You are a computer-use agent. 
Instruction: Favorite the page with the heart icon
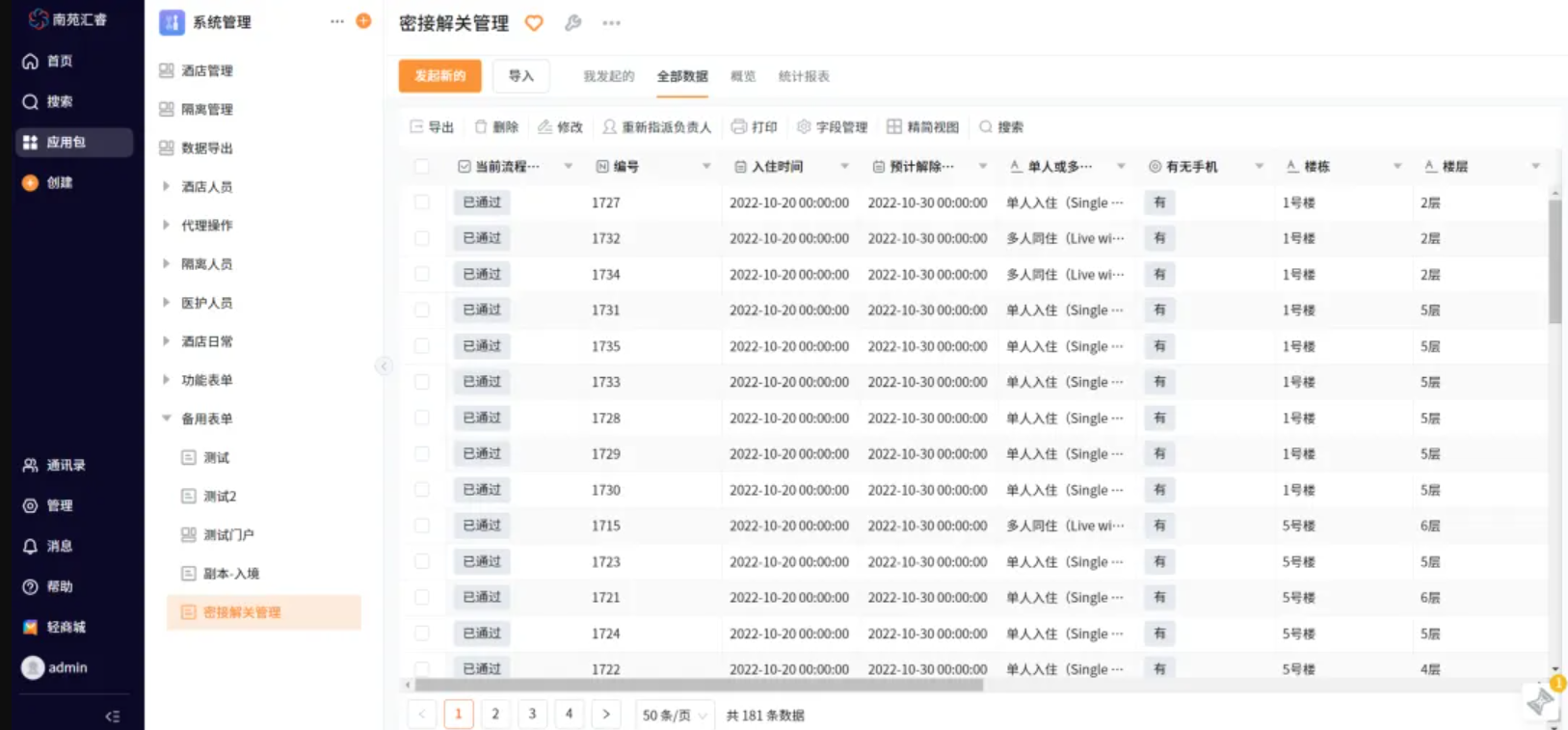pyautogui.click(x=534, y=23)
